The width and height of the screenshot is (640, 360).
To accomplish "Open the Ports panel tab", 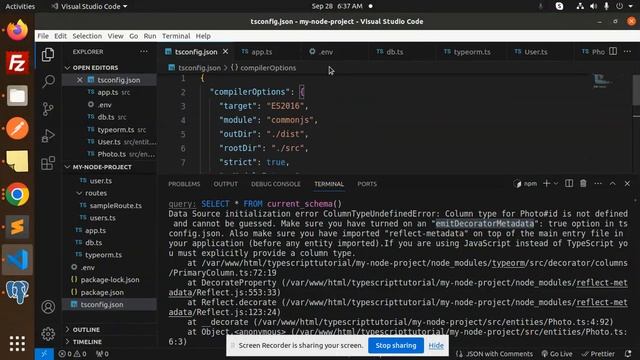I will 367,184.
